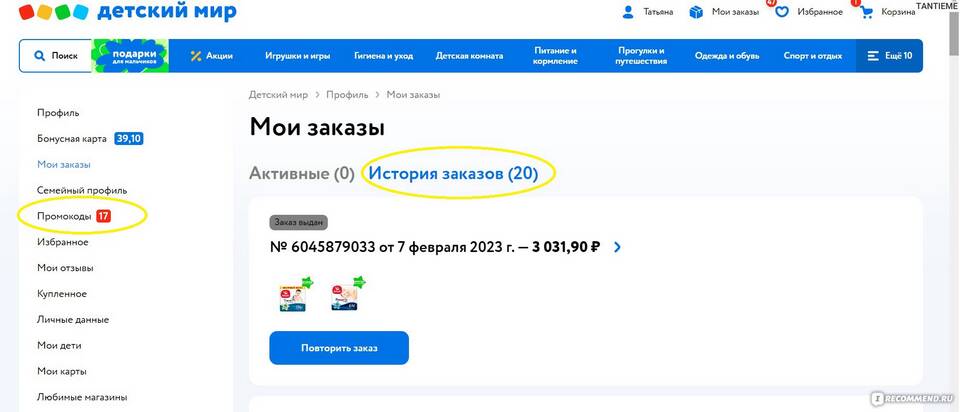Click the Поиск search field

56,56
